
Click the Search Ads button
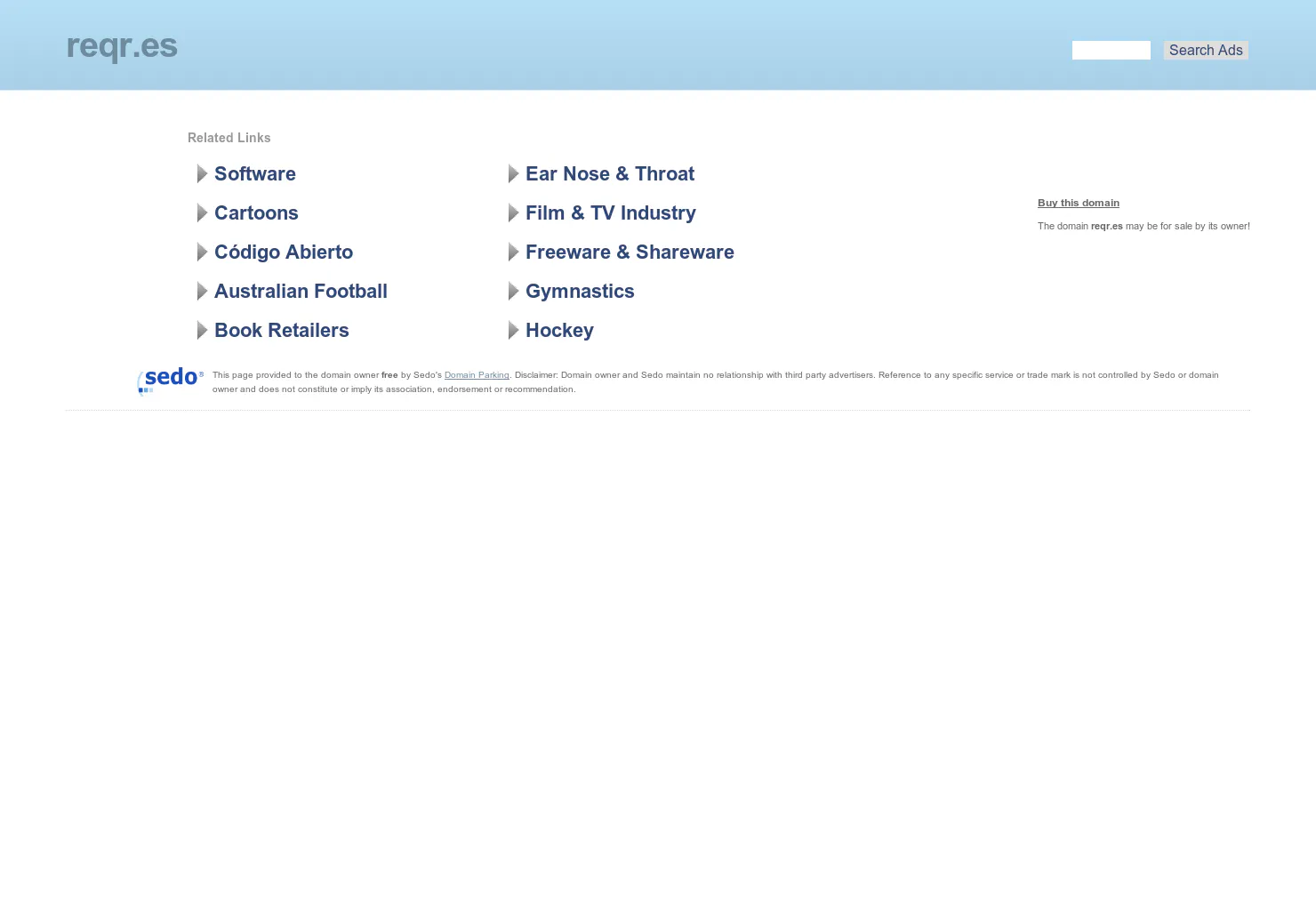point(1206,51)
